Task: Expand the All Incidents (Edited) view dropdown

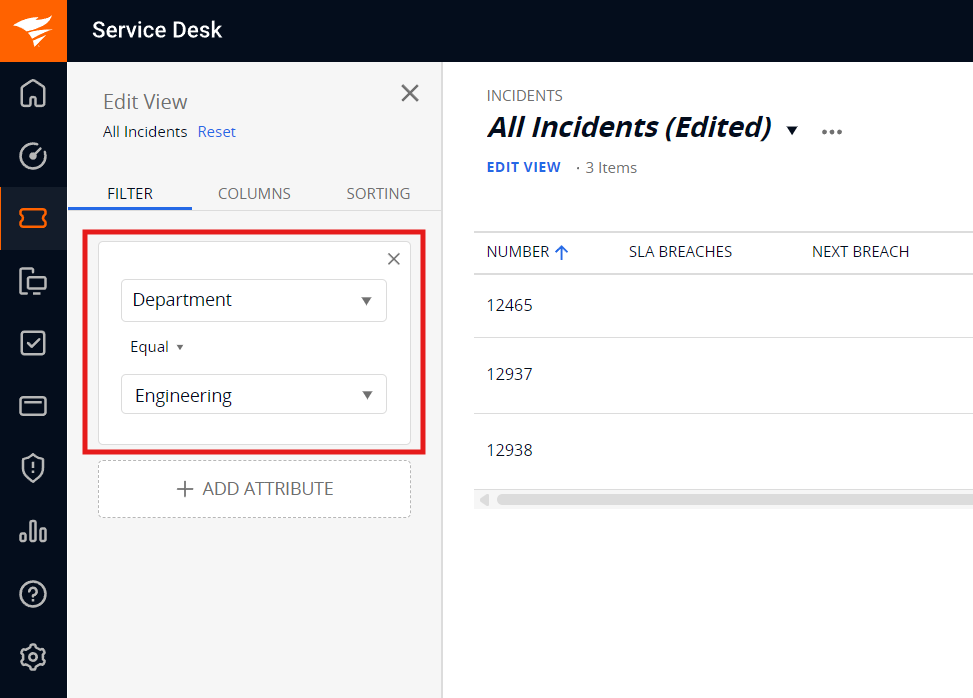Action: [791, 130]
